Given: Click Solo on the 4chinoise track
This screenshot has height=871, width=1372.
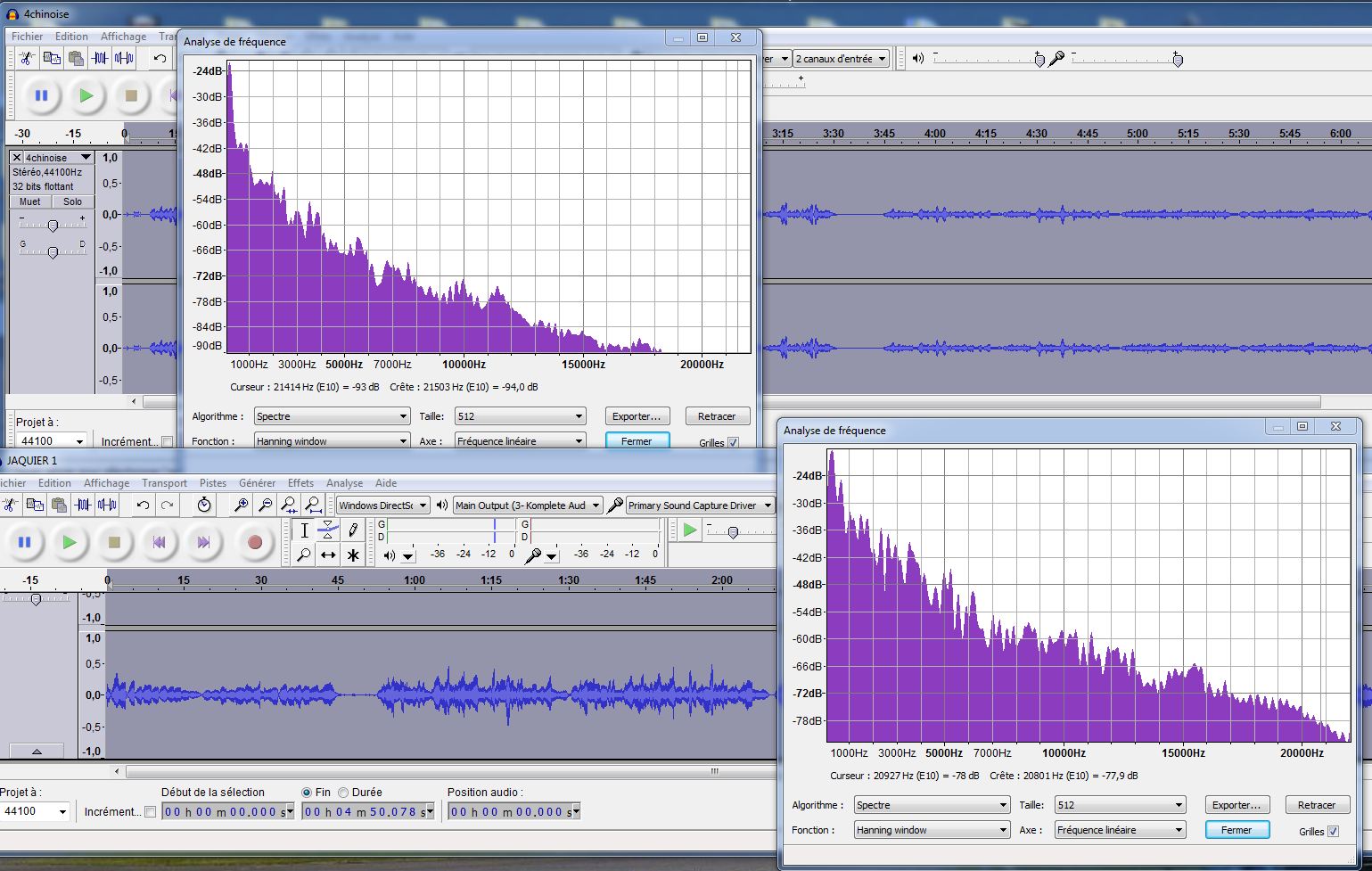Looking at the screenshot, I should 72,202.
